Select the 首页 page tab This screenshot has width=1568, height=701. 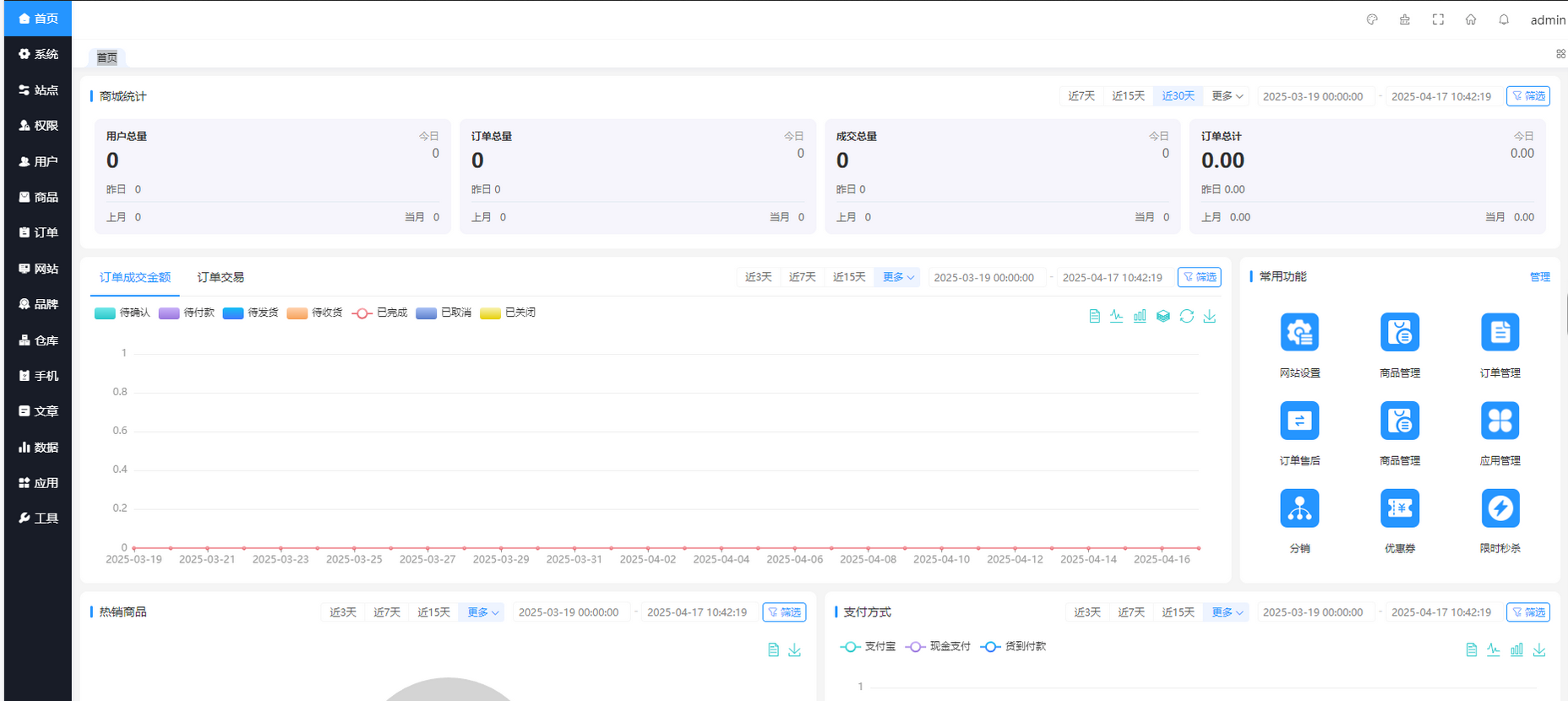107,57
